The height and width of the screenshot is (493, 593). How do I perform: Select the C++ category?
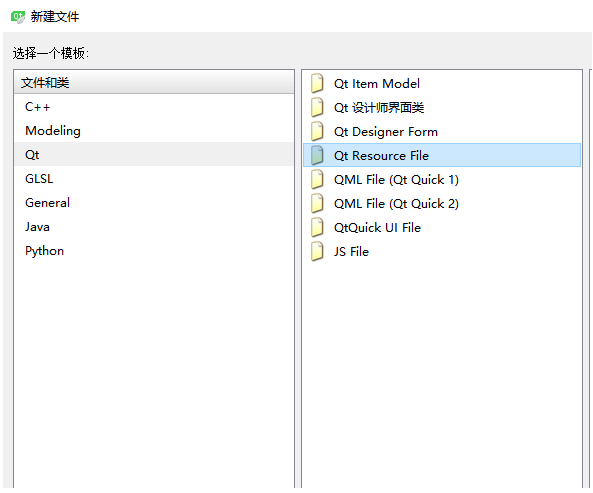pyautogui.click(x=154, y=107)
